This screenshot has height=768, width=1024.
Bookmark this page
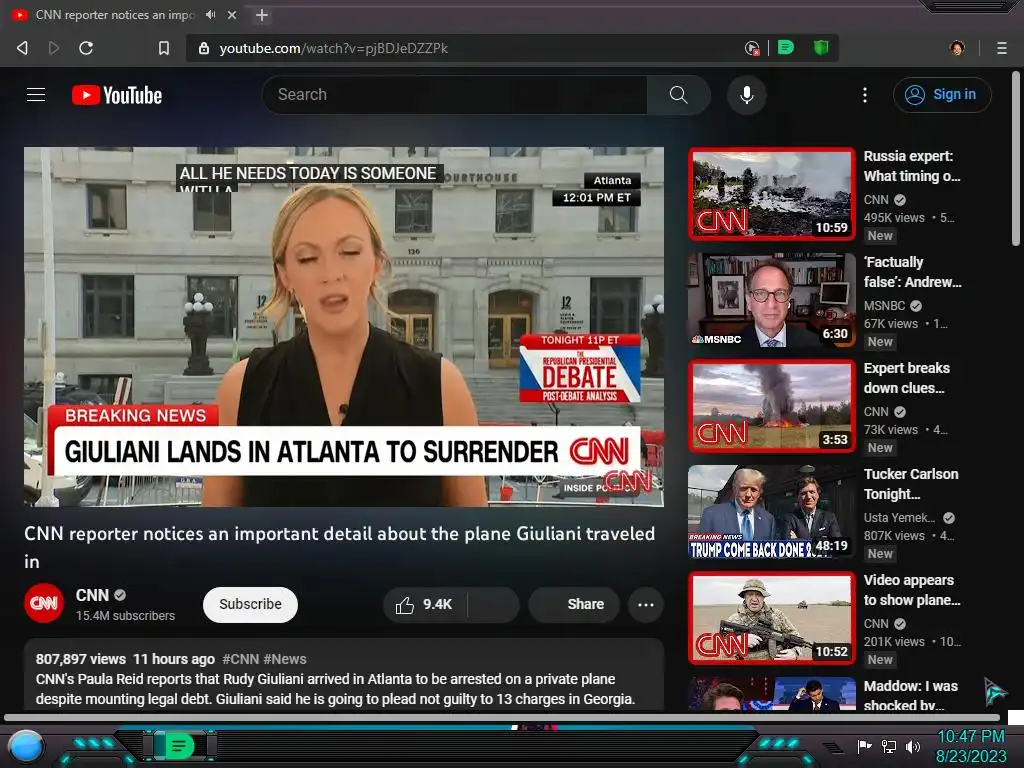164,48
